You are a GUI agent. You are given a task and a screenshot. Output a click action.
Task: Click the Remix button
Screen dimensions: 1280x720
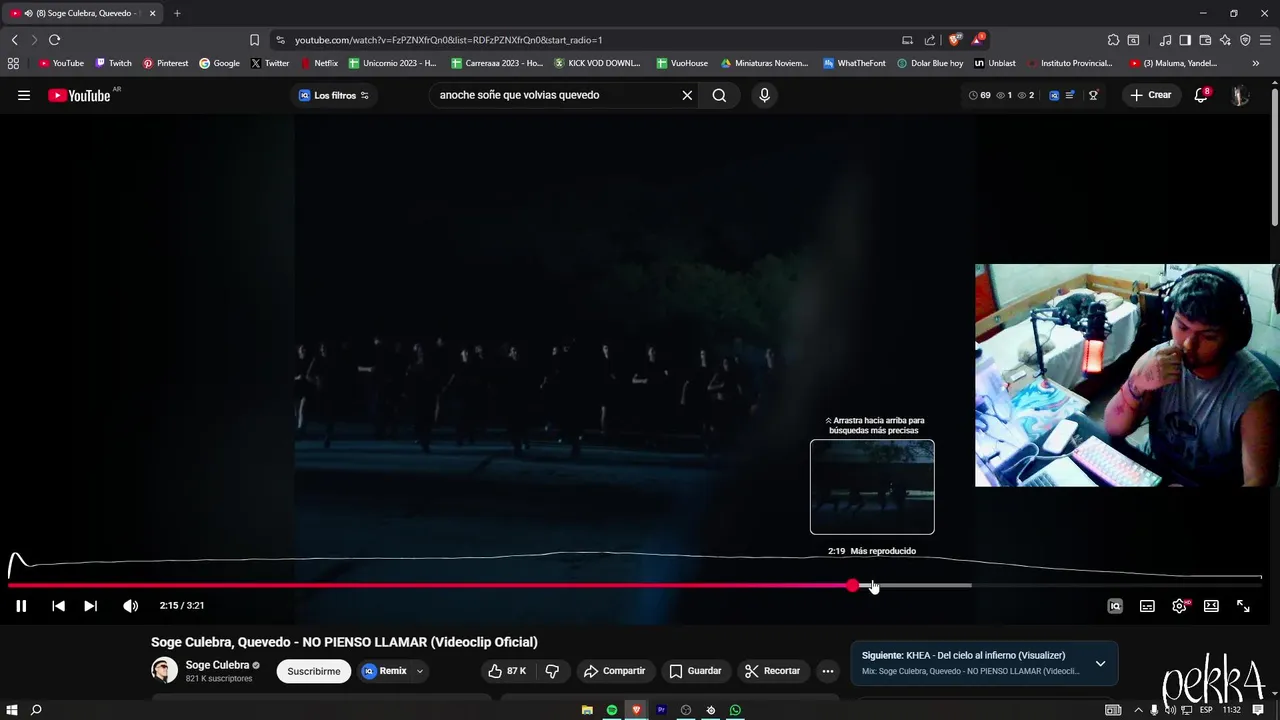click(x=385, y=671)
